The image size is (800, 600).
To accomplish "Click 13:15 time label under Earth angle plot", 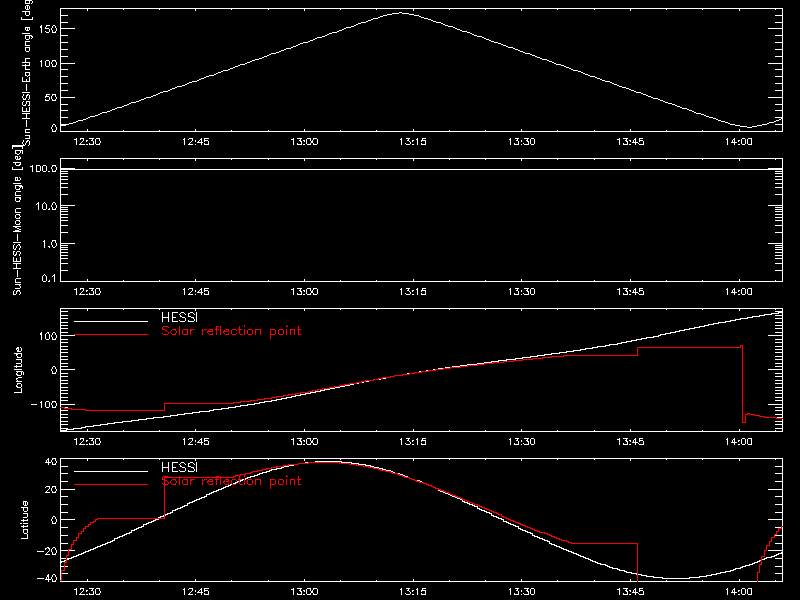I will 413,142.
